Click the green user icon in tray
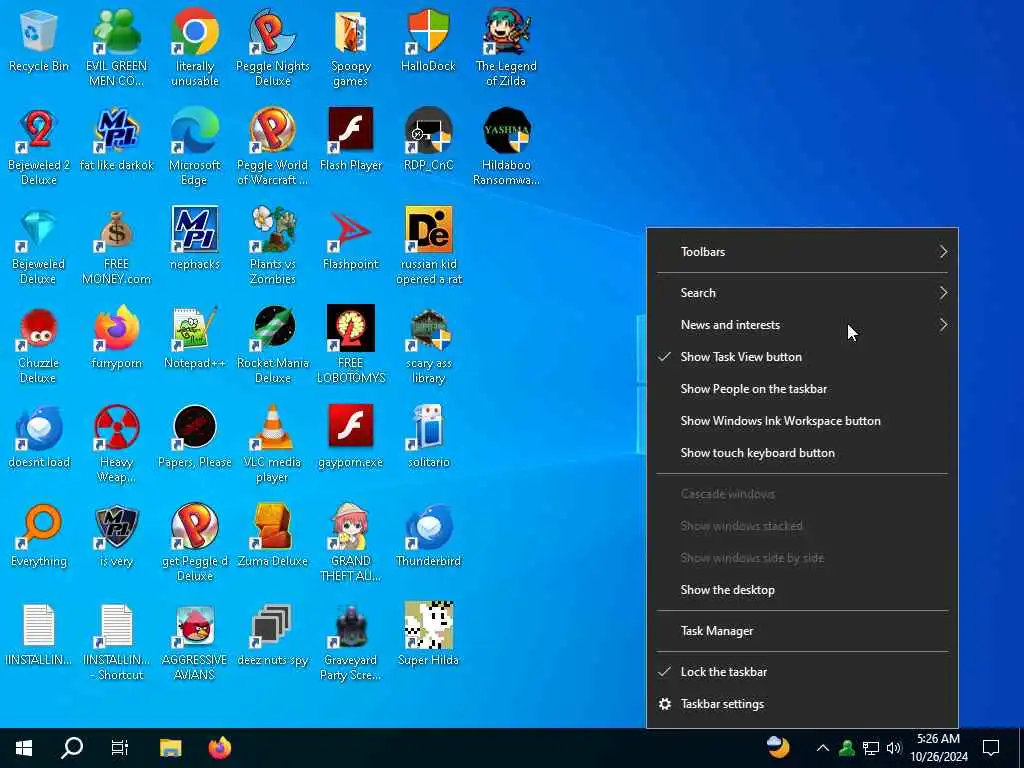Image resolution: width=1024 pixels, height=768 pixels. click(x=847, y=748)
